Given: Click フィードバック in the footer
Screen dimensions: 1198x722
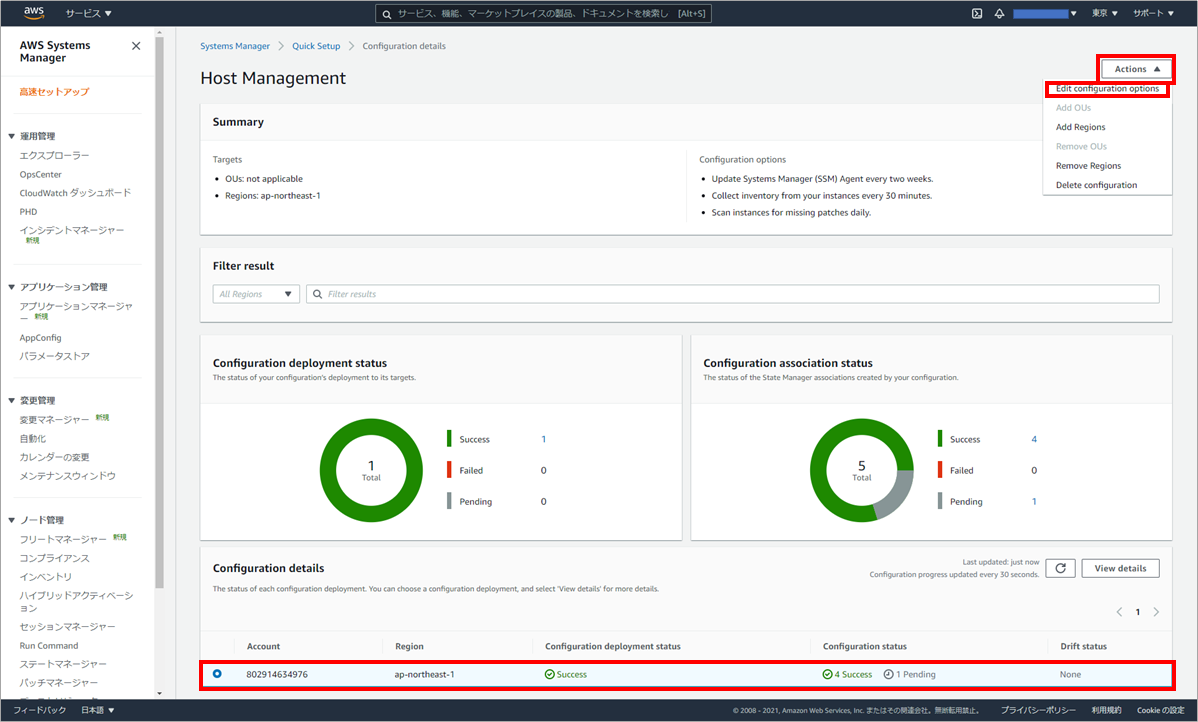Looking at the screenshot, I should coord(40,710).
